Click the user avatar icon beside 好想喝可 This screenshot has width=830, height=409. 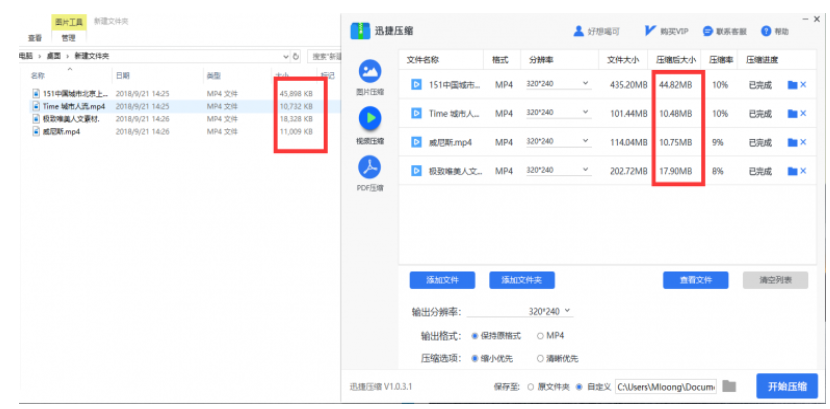(x=578, y=31)
